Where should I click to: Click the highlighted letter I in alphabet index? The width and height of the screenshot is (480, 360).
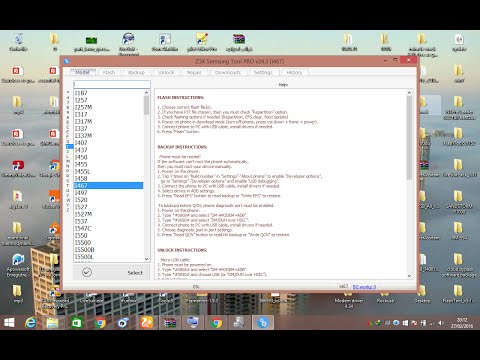tap(69, 146)
